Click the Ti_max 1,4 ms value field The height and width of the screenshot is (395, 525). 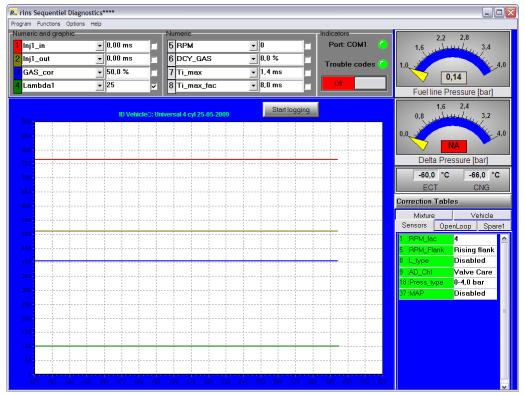(281, 73)
